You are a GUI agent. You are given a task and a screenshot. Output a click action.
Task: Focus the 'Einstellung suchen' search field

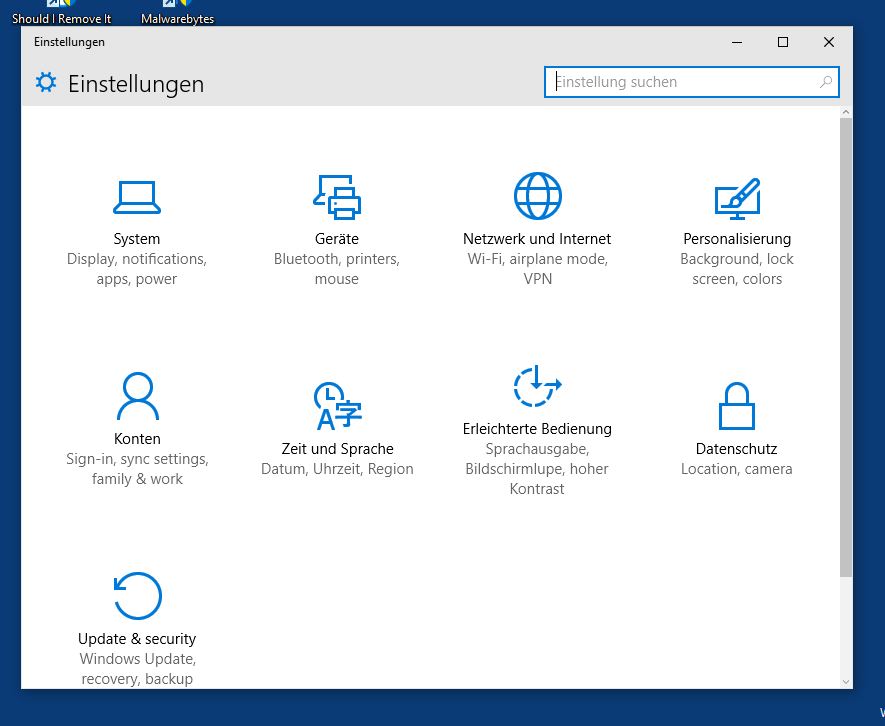[680, 82]
